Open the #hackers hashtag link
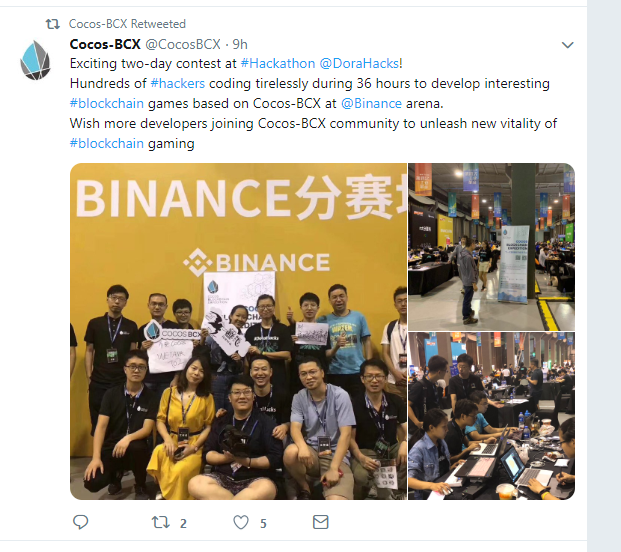This screenshot has height=552, width=621. click(177, 84)
